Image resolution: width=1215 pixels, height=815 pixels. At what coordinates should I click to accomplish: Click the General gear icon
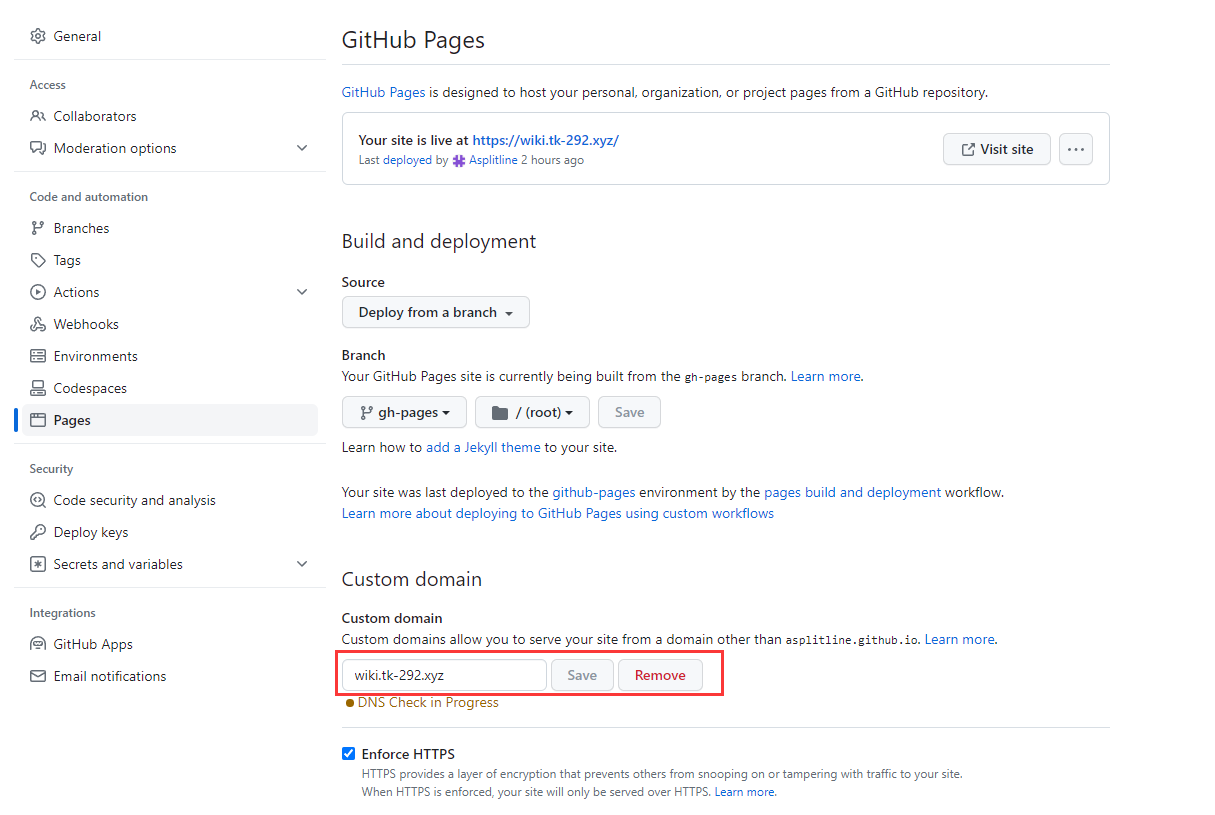coord(38,36)
